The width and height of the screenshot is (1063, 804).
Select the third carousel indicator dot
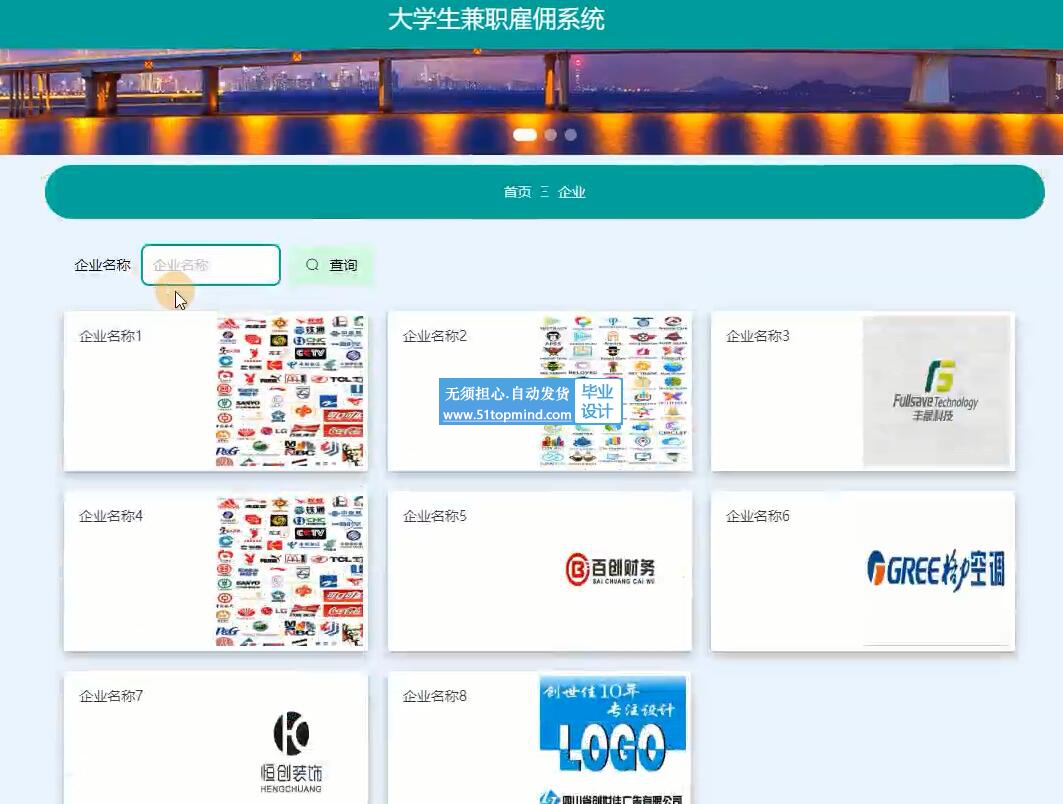571,135
